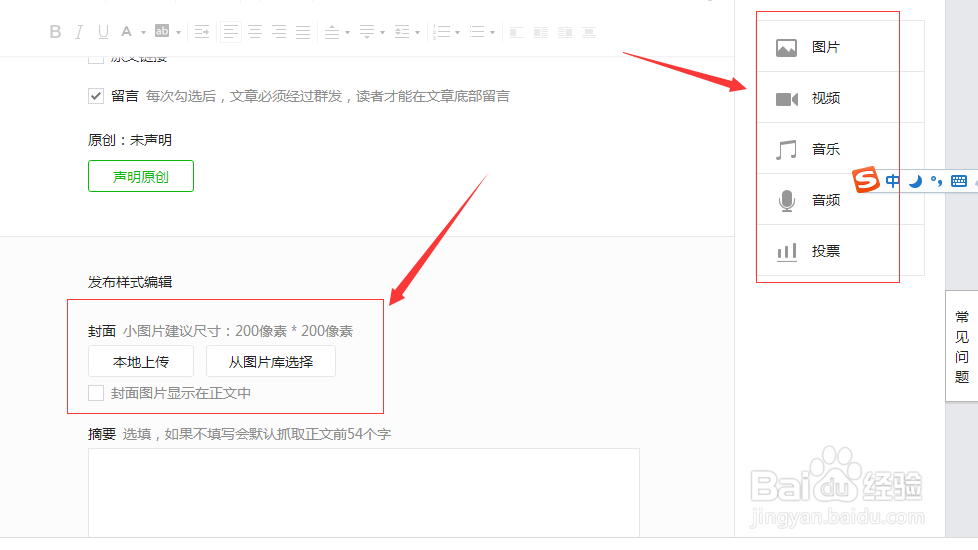Insert 视频 from the media panel
This screenshot has width=978, height=550.
click(840, 98)
